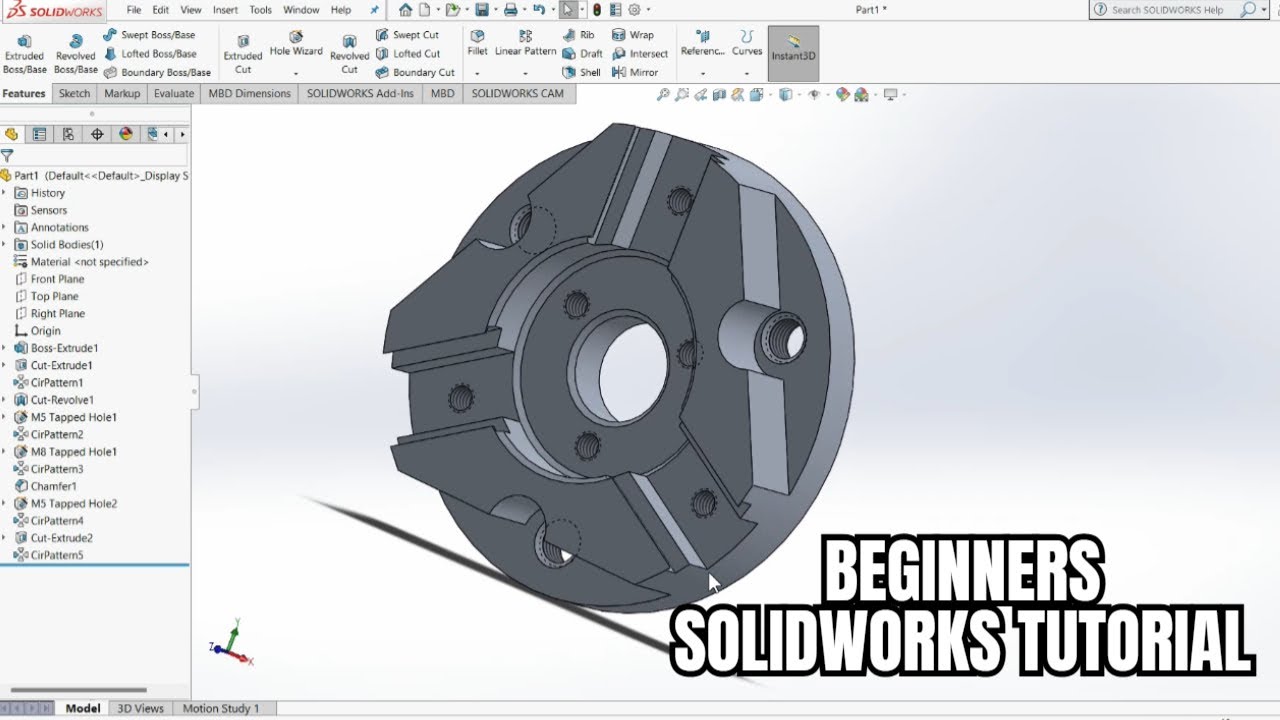Select the Swept Cut tool
This screenshot has height=720, width=1280.
pos(407,35)
